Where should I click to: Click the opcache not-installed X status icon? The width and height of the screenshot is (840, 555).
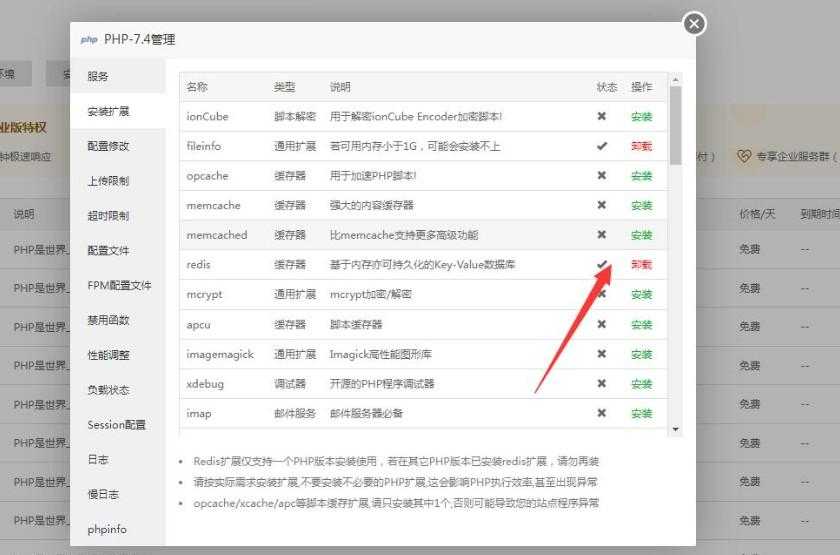click(x=602, y=176)
